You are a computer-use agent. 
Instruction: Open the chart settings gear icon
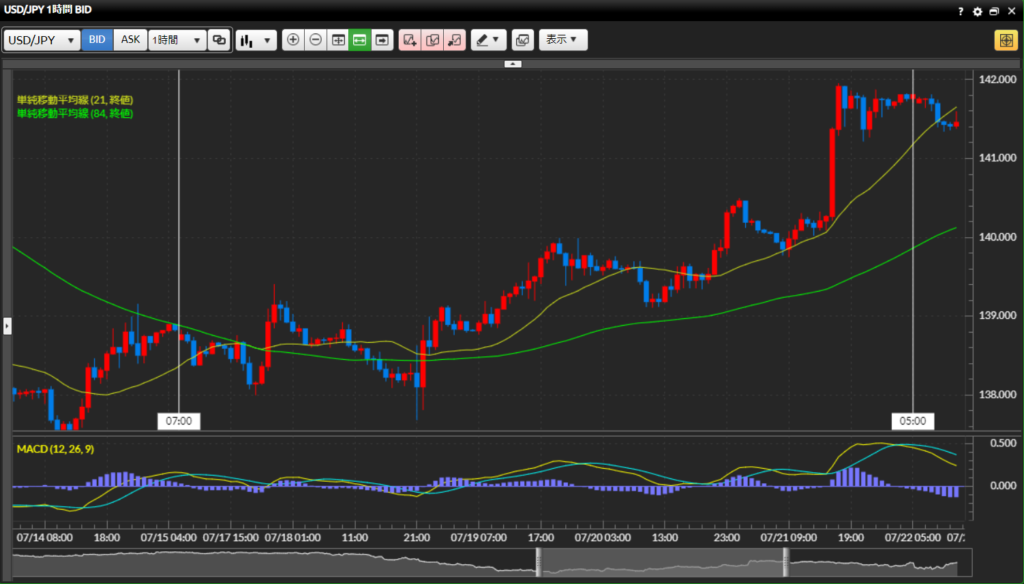pyautogui.click(x=977, y=11)
